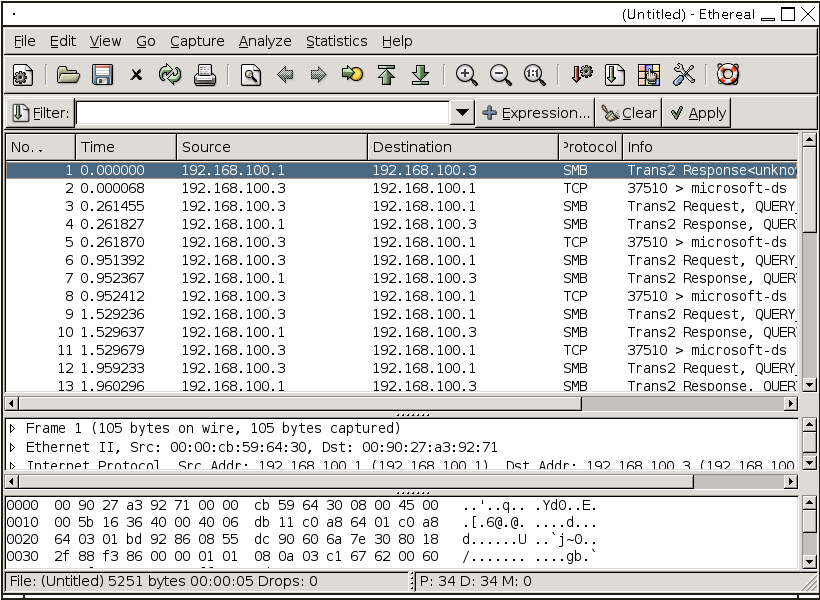
Task: Sort packets by the Source column
Action: 272,147
